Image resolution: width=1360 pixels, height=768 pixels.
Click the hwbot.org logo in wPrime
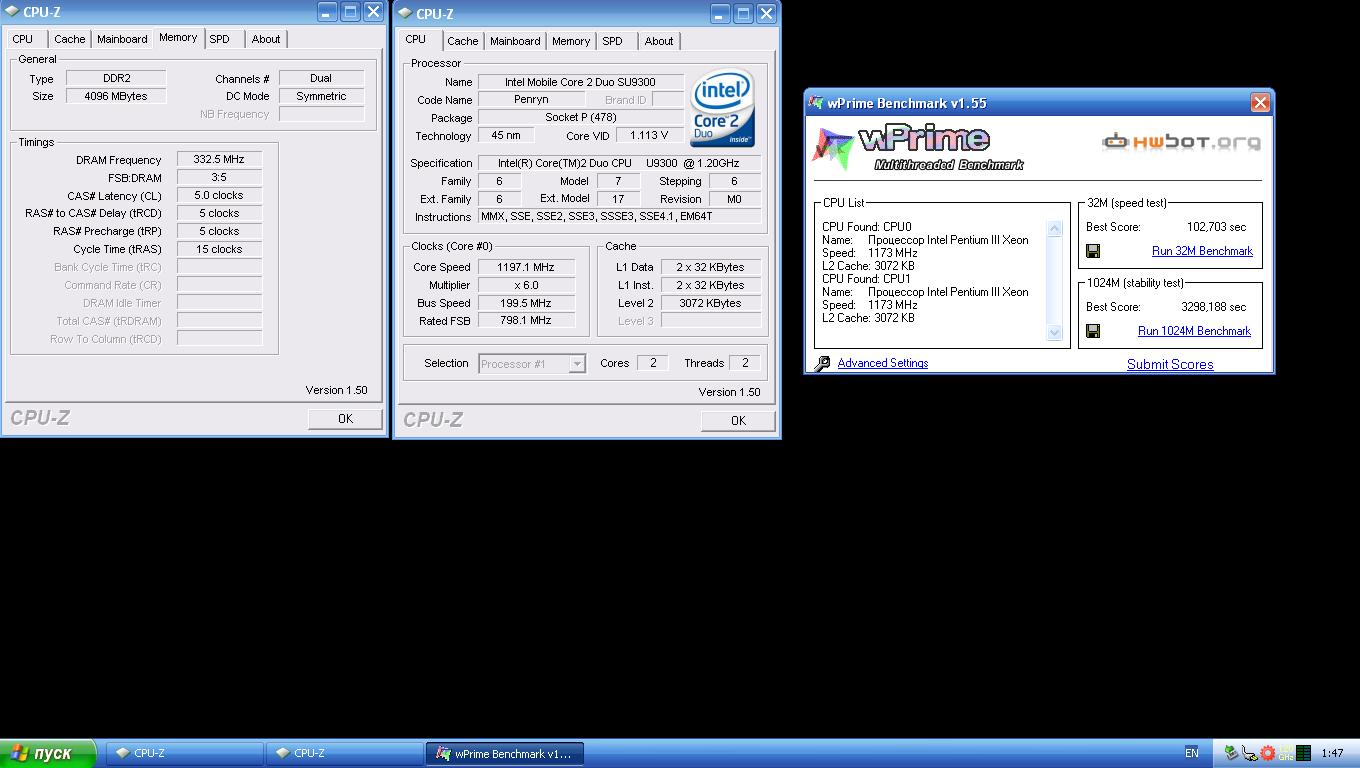point(1181,142)
